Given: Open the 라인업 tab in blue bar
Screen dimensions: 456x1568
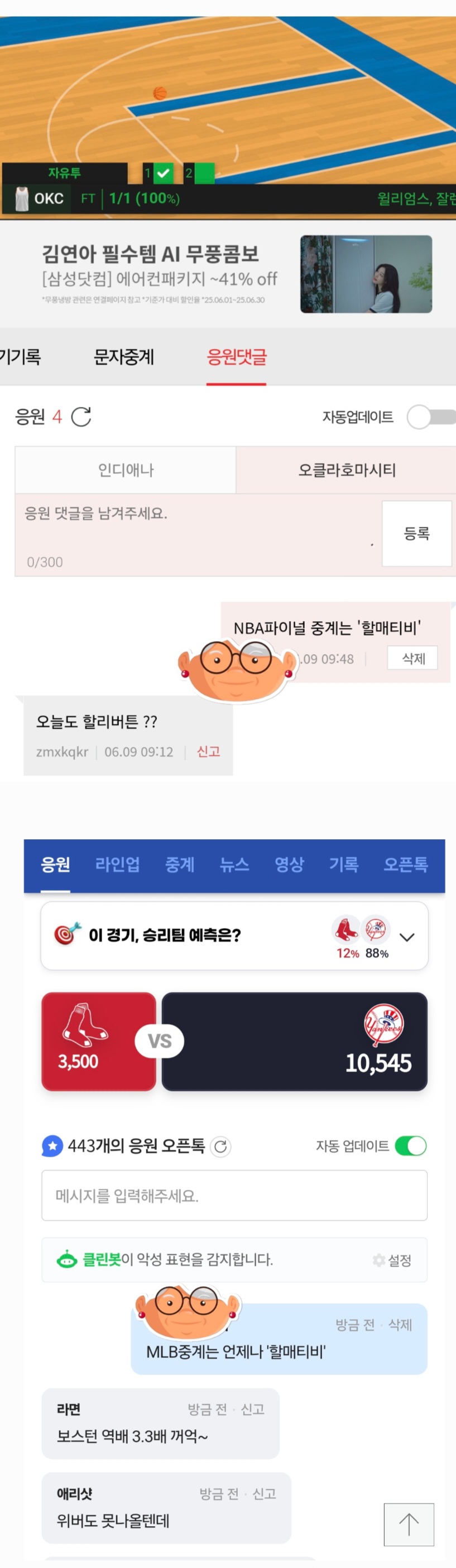Looking at the screenshot, I should click(118, 864).
